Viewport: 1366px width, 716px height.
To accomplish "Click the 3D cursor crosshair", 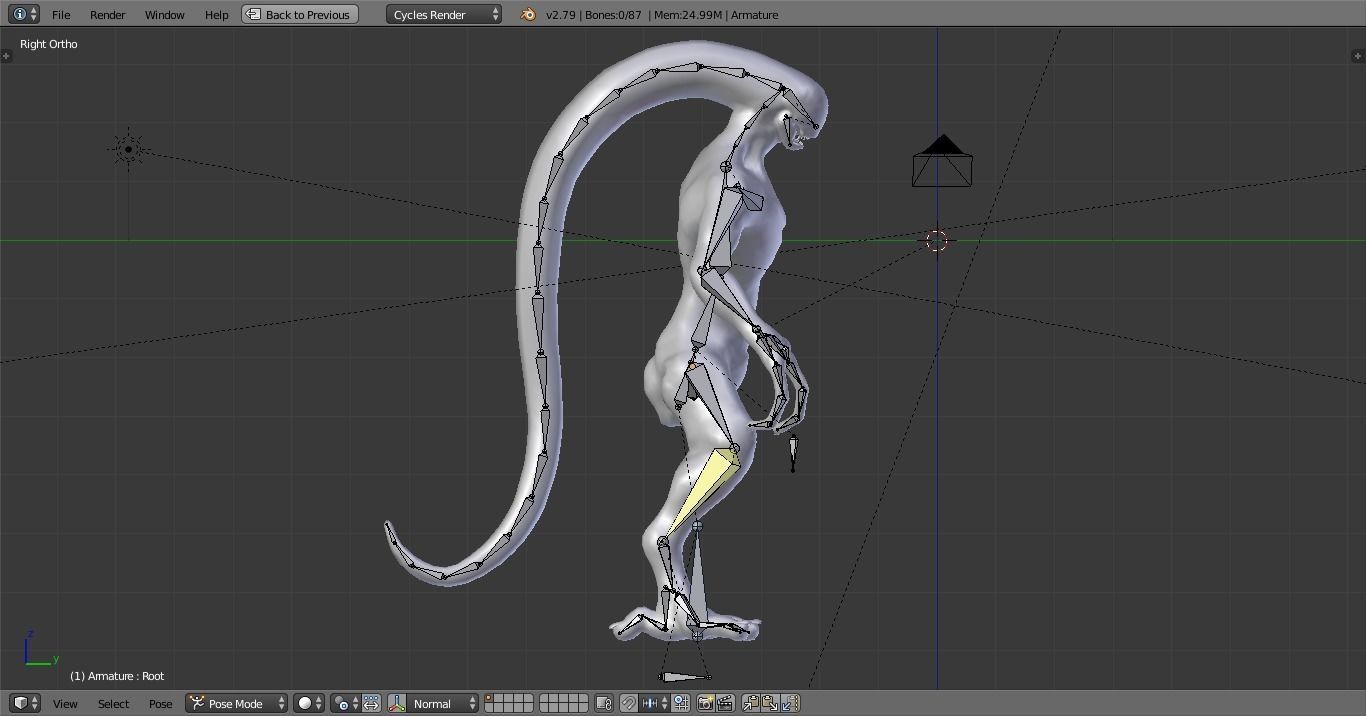I will (x=937, y=241).
